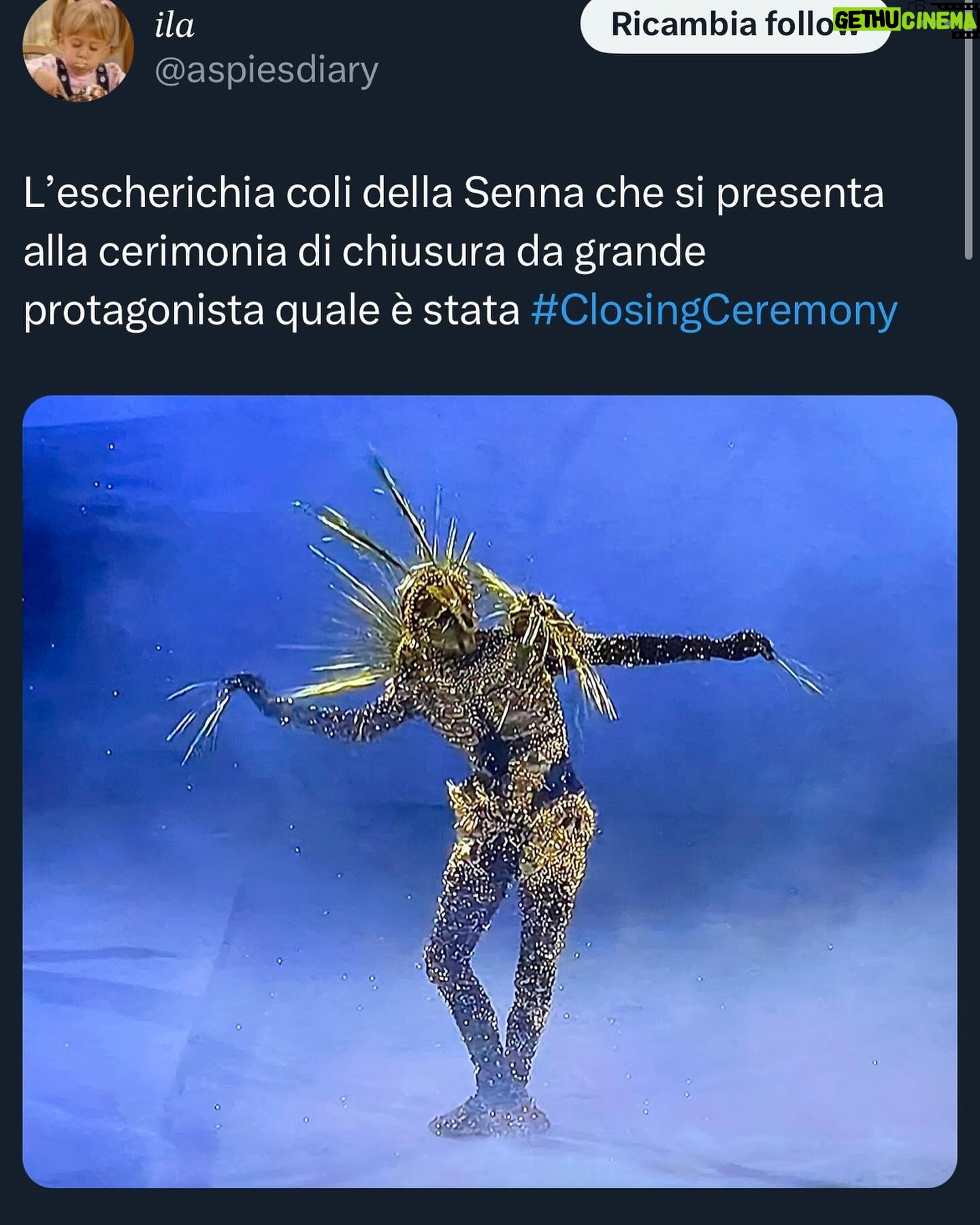Click the display name ila
This screenshot has height=1225, width=980.
(175, 25)
